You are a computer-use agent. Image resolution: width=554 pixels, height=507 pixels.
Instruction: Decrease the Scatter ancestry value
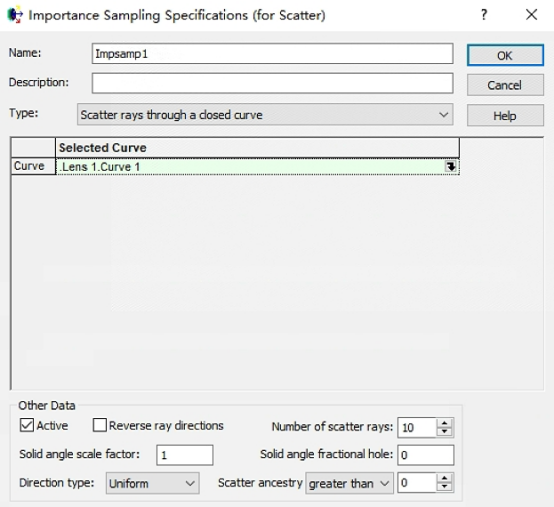445,488
